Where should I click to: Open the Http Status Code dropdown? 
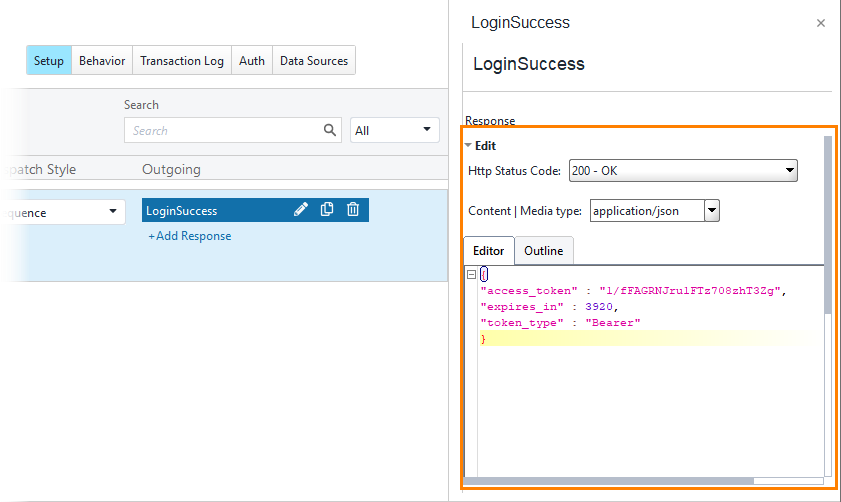[683, 171]
